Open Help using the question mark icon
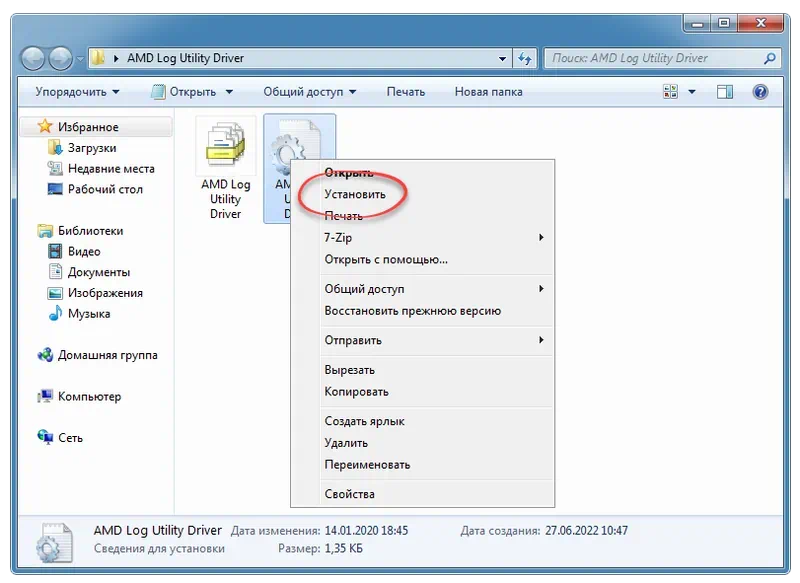800x583 pixels. pos(760,91)
